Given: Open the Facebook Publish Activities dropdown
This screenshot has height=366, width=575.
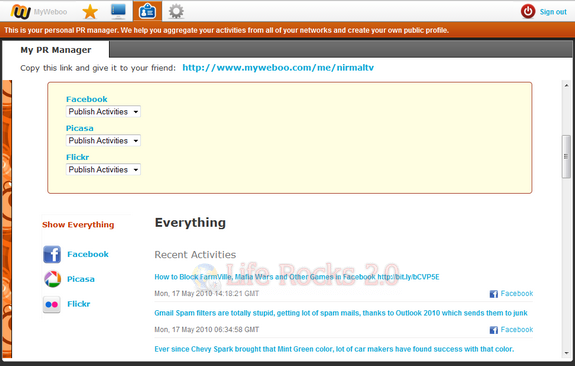Looking at the screenshot, I should [x=103, y=111].
